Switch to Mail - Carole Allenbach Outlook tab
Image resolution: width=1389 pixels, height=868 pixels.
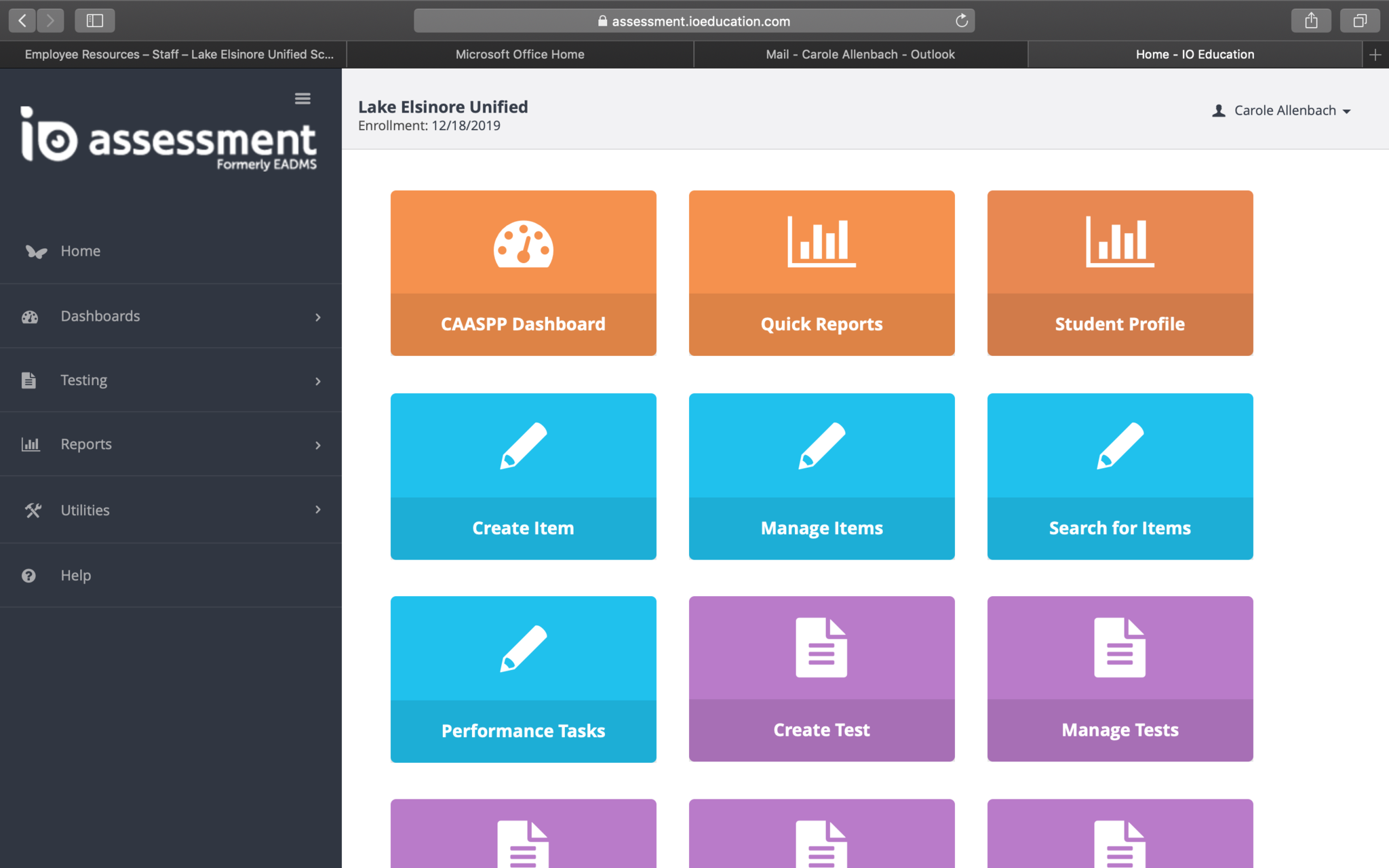click(860, 54)
